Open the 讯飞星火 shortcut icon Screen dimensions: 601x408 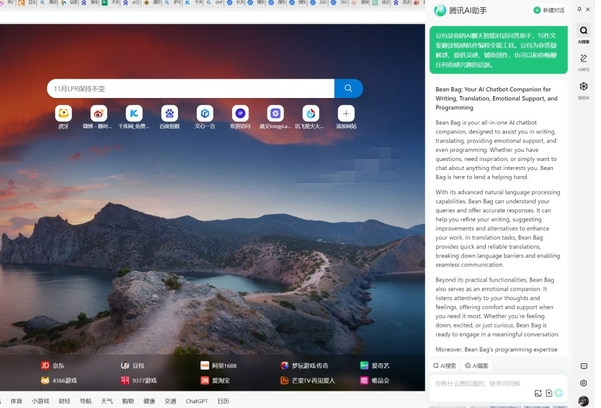(x=310, y=114)
